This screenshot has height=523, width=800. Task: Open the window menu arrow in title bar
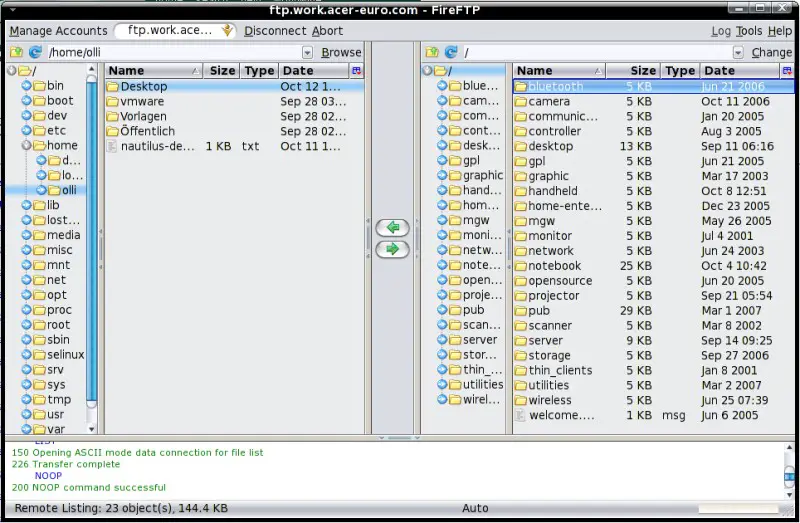[x=12, y=9]
